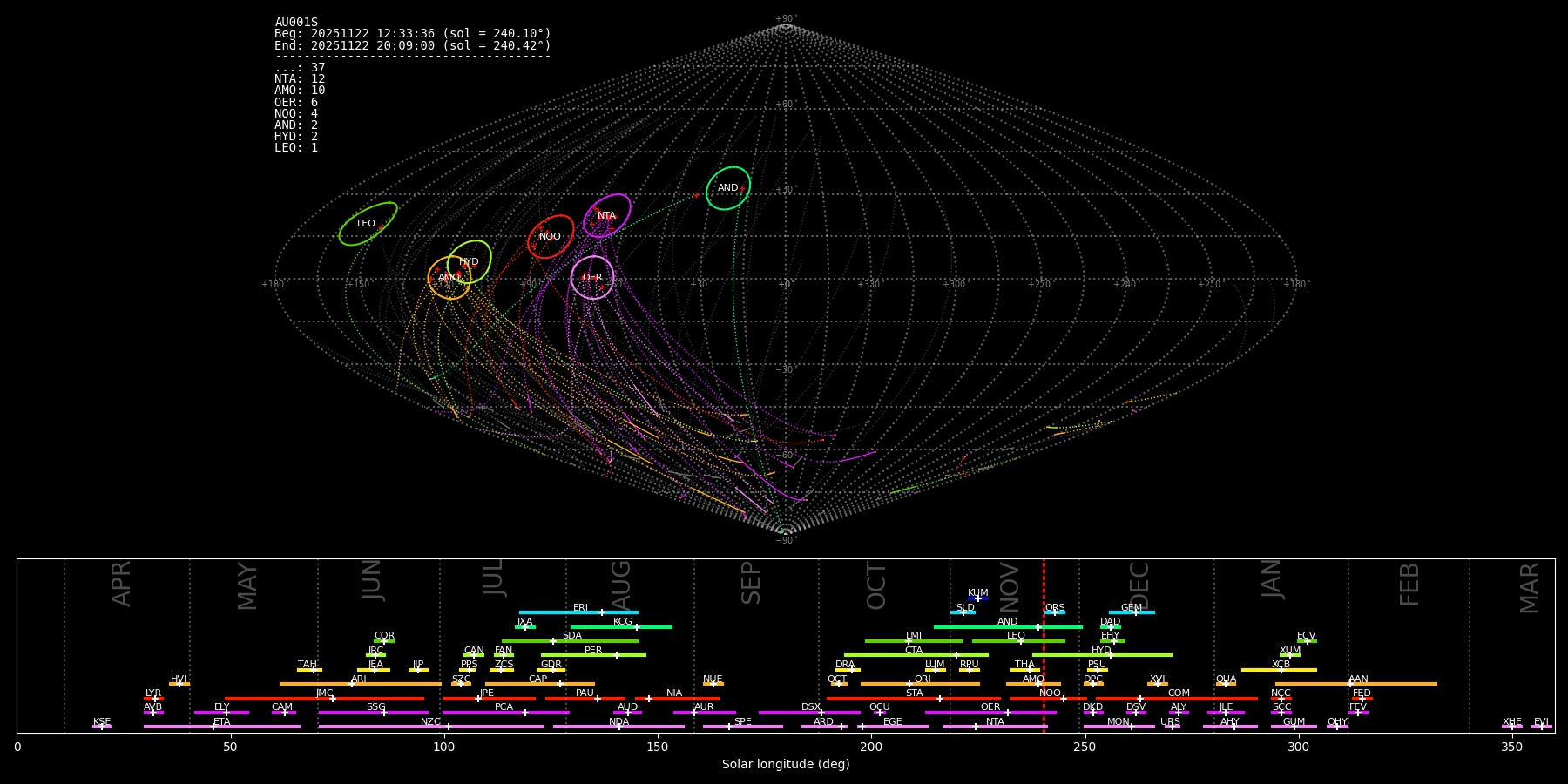Click the GEM shower activity bar
The height and width of the screenshot is (784, 1568).
pyautogui.click(x=1132, y=612)
